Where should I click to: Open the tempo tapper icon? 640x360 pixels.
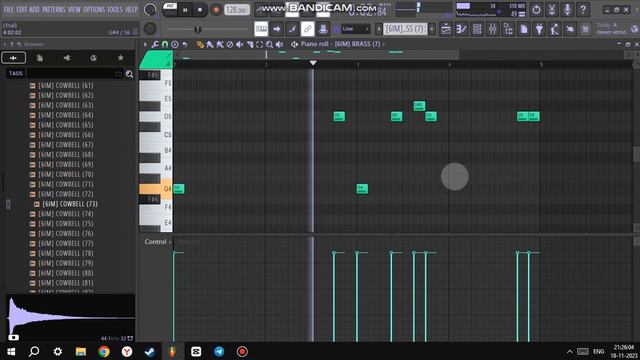[555, 29]
